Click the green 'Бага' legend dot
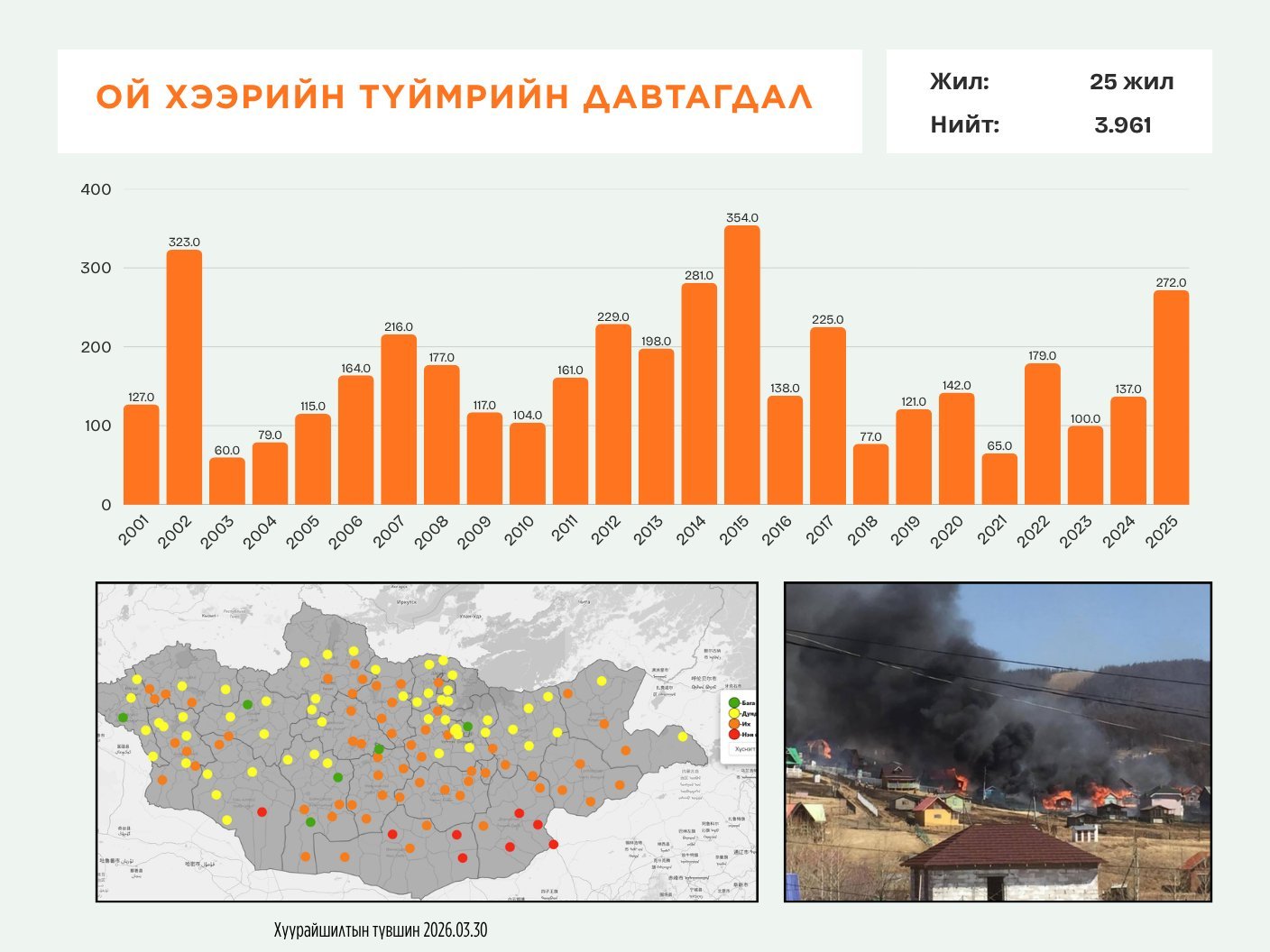 pyautogui.click(x=733, y=703)
